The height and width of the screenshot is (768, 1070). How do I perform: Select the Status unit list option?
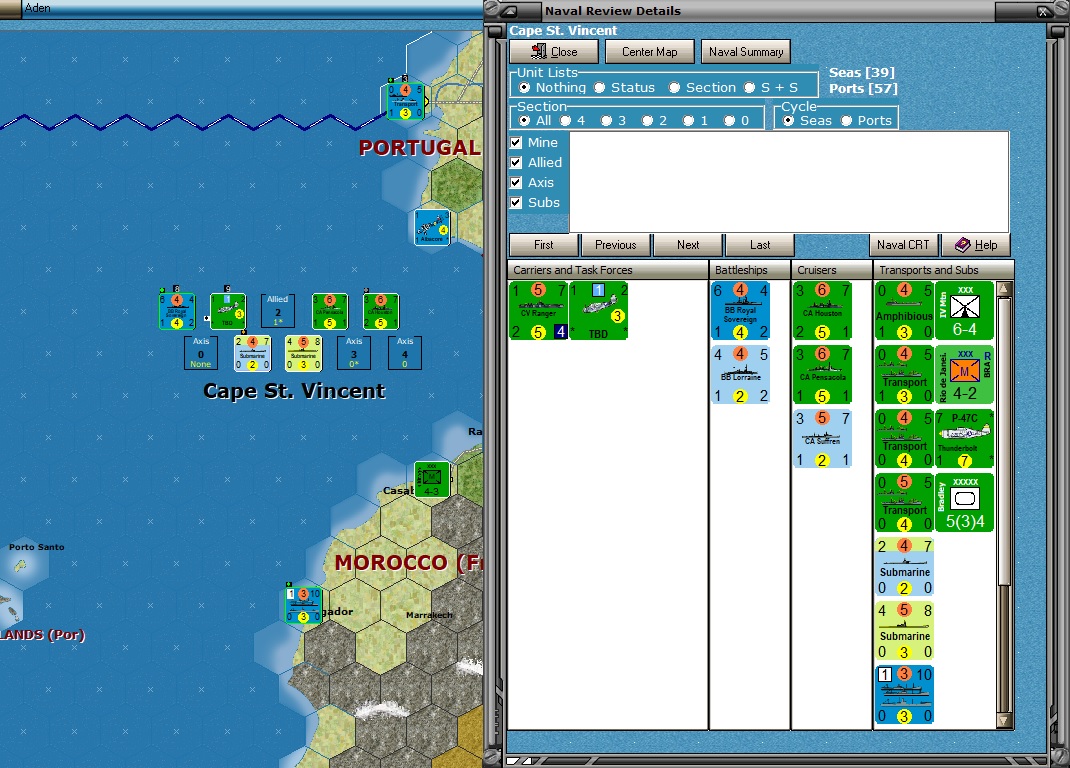(599, 87)
